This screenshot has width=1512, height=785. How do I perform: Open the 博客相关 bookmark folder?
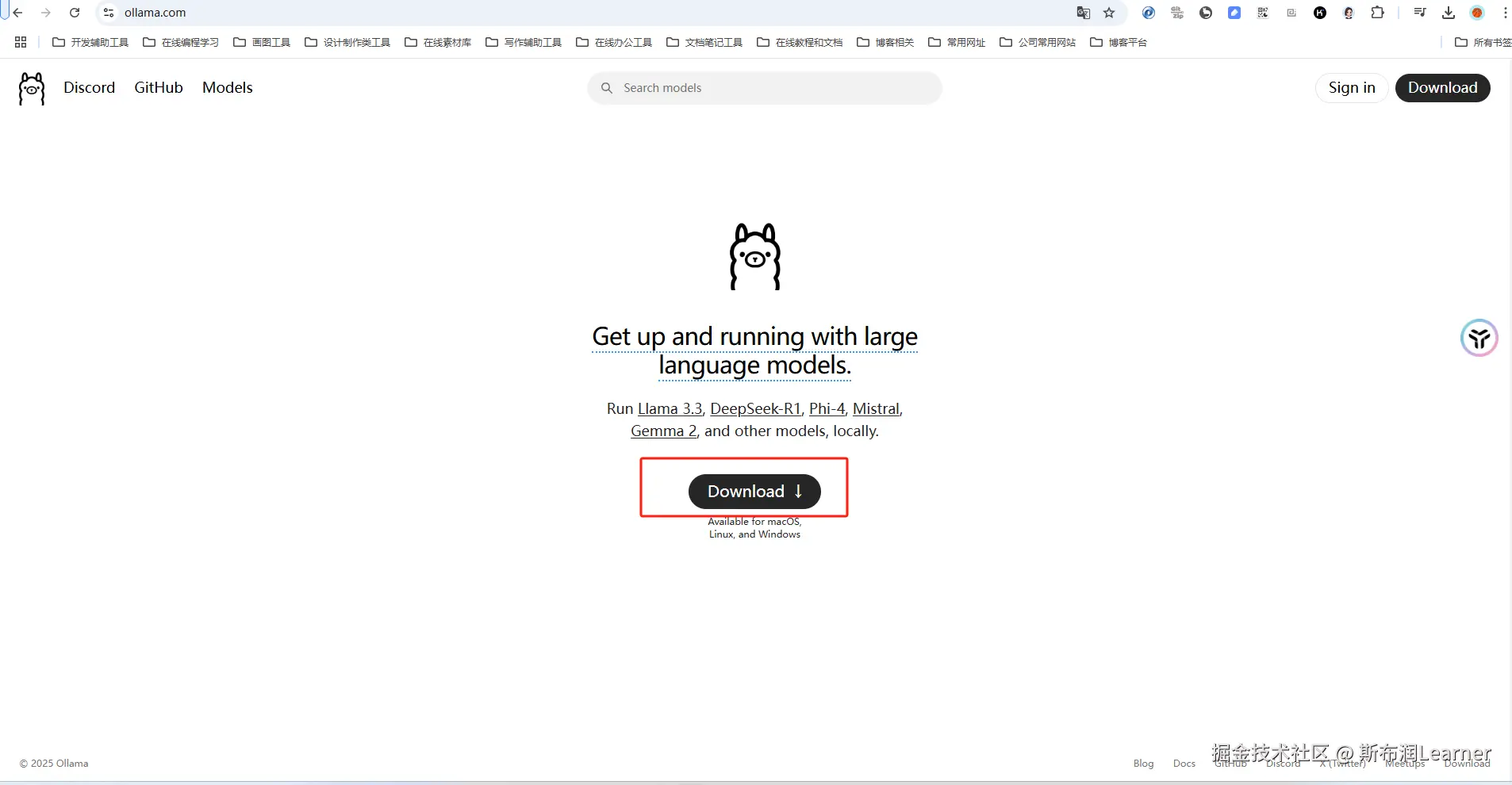point(885,42)
